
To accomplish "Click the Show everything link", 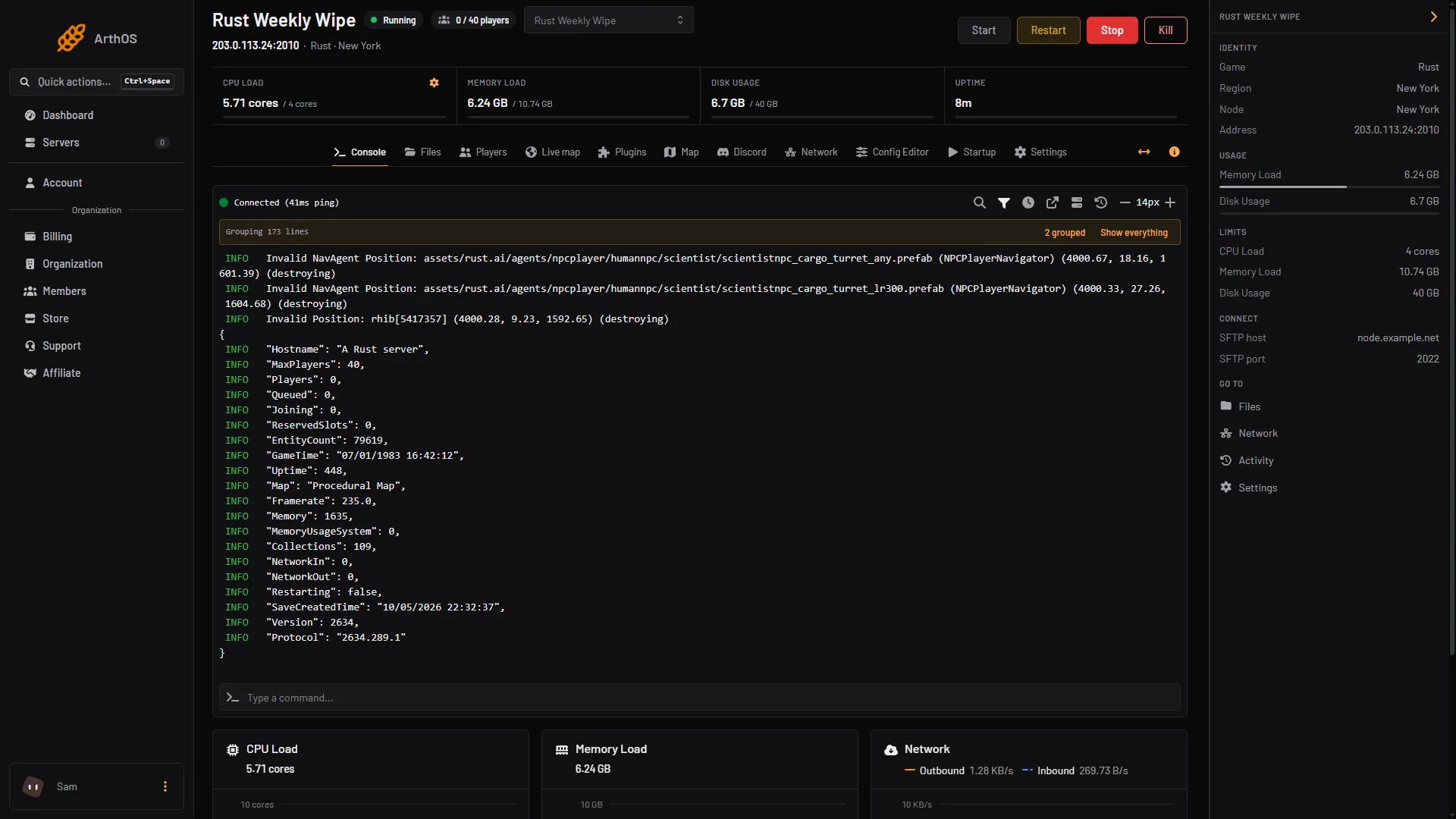I will [x=1134, y=233].
